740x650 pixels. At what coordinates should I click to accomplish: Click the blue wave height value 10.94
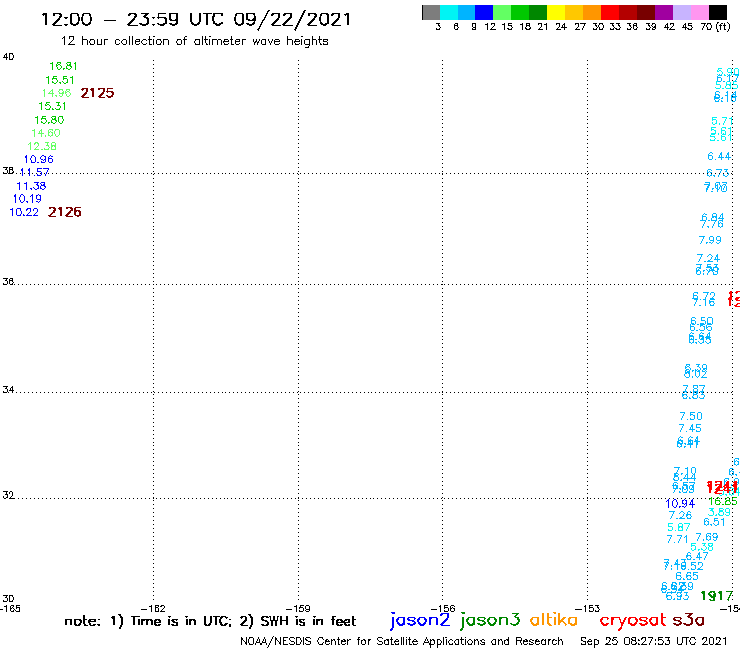coord(680,503)
